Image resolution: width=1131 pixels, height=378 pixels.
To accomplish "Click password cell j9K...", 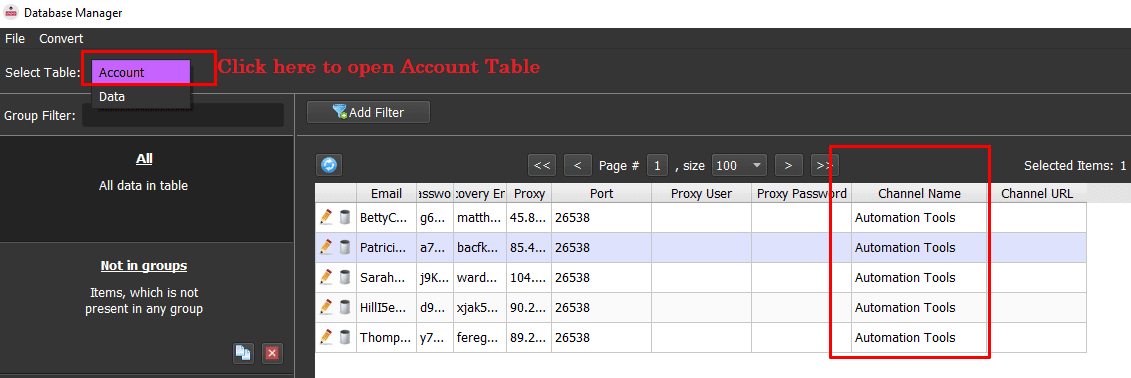I will coord(435,277).
